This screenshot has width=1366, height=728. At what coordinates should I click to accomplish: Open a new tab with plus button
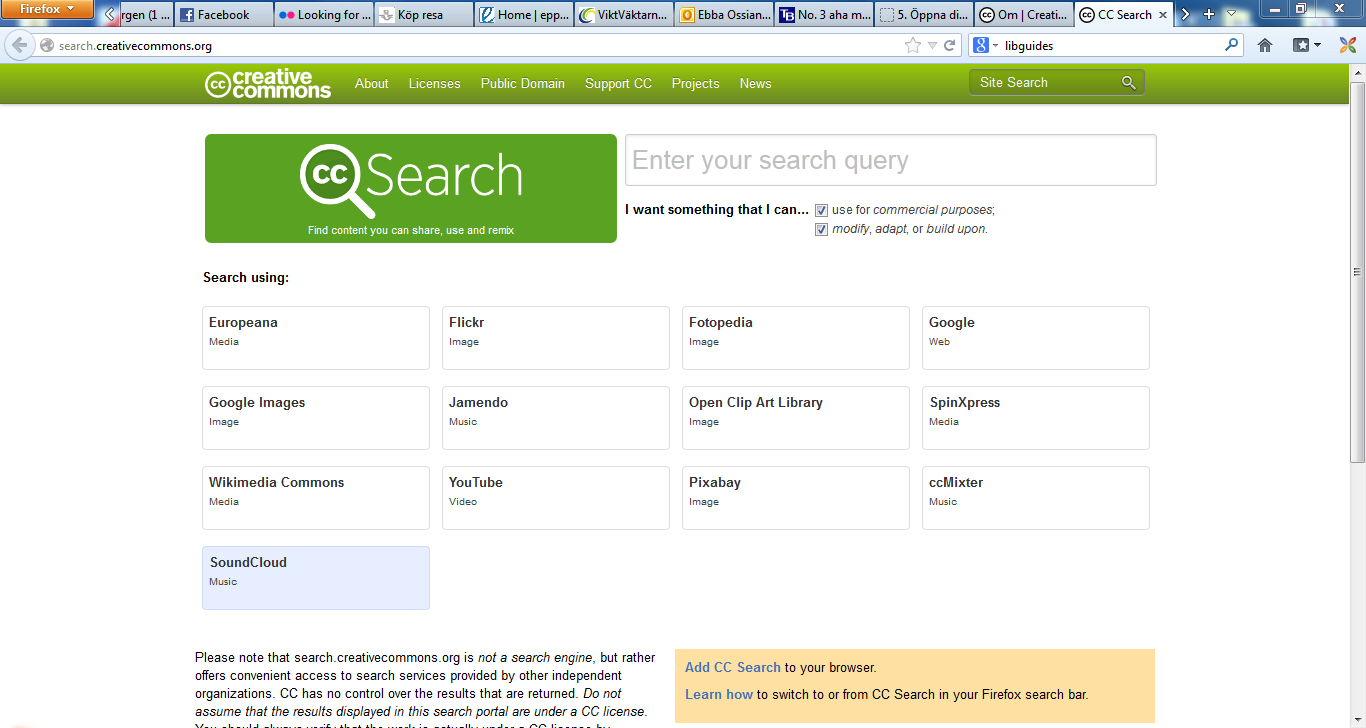pyautogui.click(x=1209, y=15)
